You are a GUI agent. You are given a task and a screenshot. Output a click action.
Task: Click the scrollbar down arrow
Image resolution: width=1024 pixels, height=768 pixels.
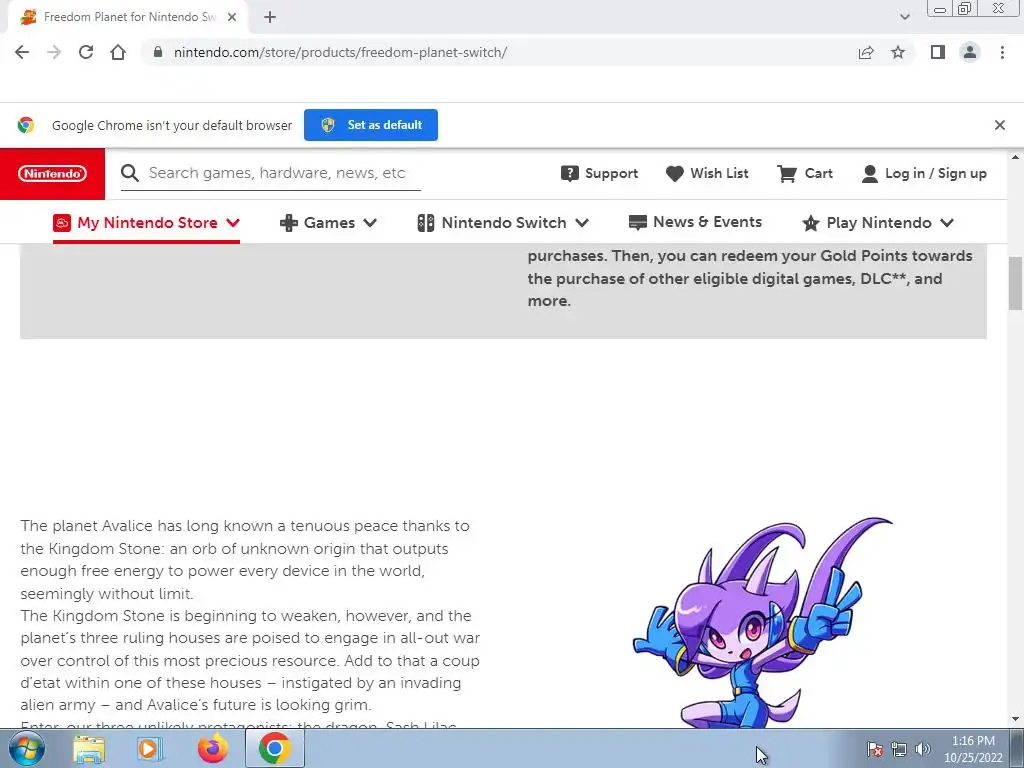1015,719
